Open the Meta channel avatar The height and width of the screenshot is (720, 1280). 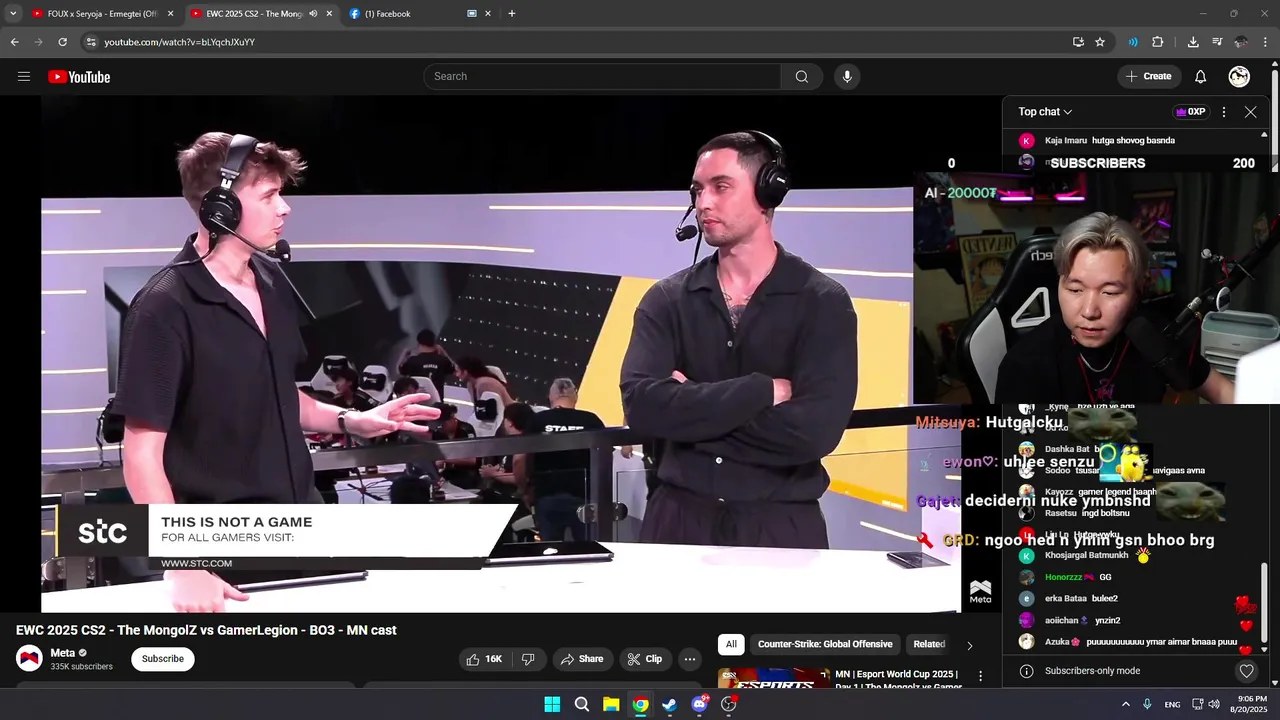click(29, 658)
